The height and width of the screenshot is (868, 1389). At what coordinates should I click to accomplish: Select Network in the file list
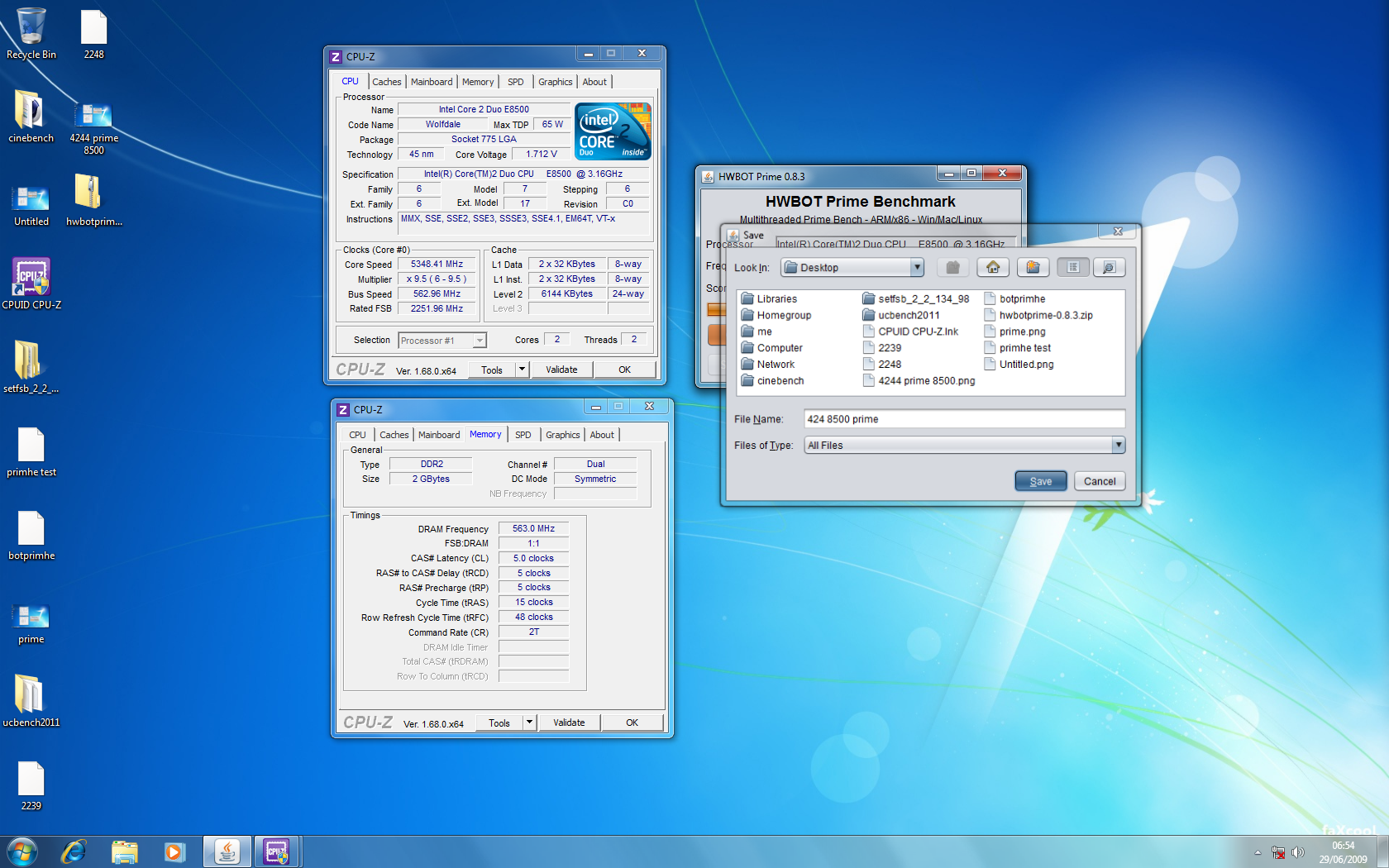[768, 365]
